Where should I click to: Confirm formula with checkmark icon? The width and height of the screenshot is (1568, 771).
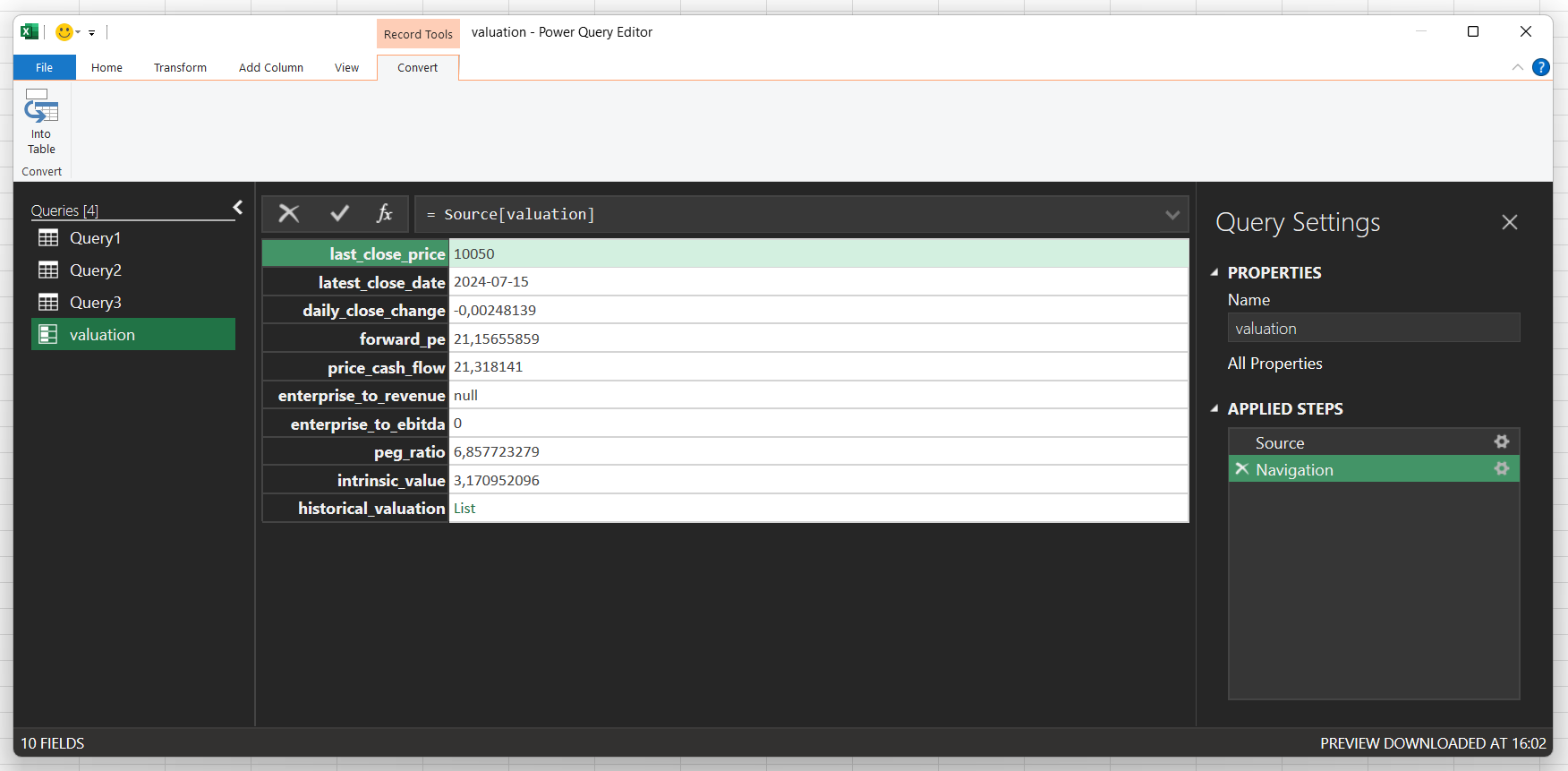339,214
